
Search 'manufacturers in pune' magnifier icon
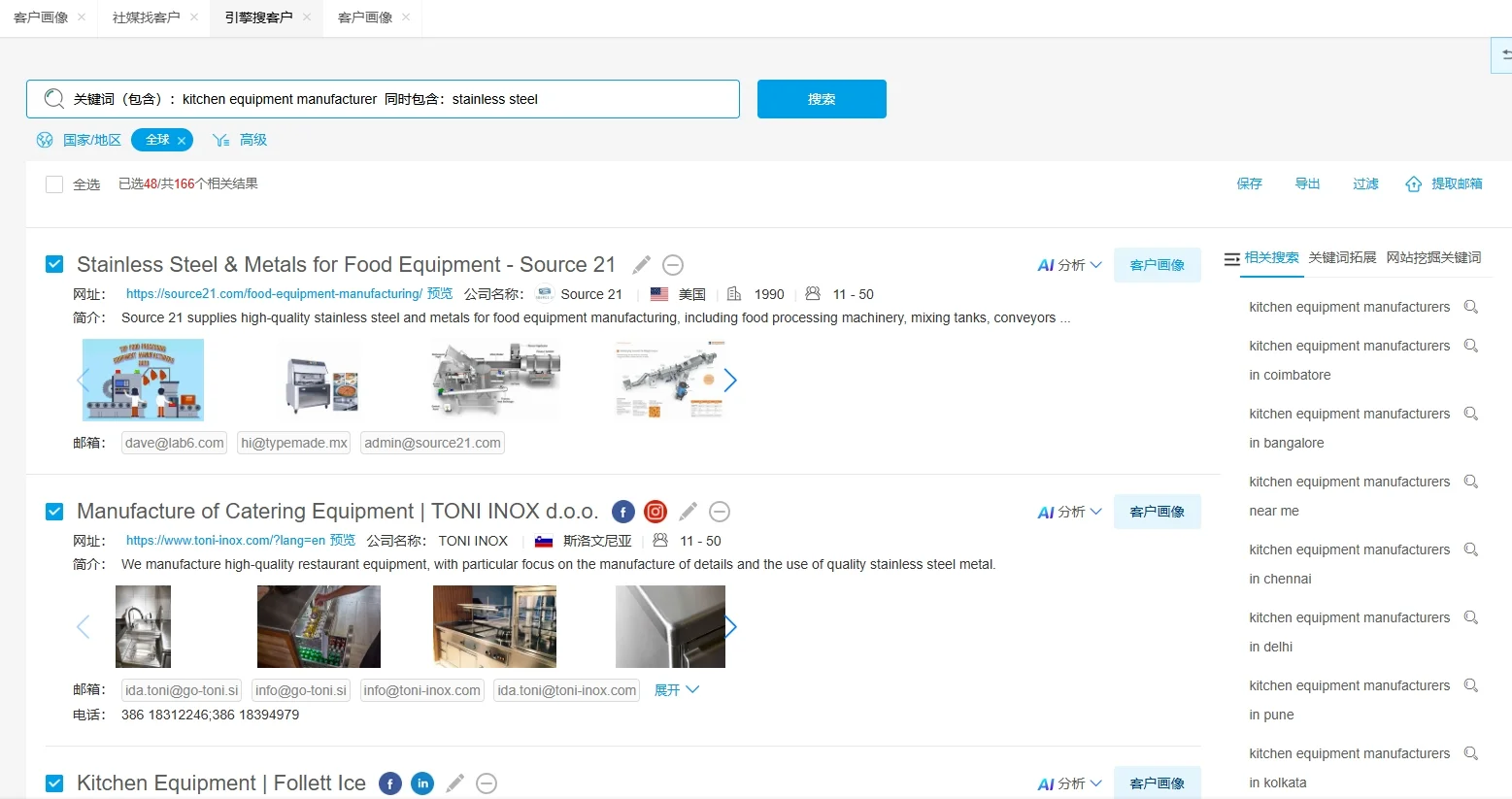click(x=1471, y=685)
